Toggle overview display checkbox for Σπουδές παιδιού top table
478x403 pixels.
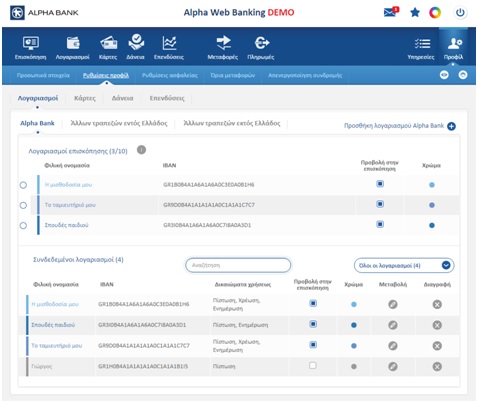click(380, 224)
